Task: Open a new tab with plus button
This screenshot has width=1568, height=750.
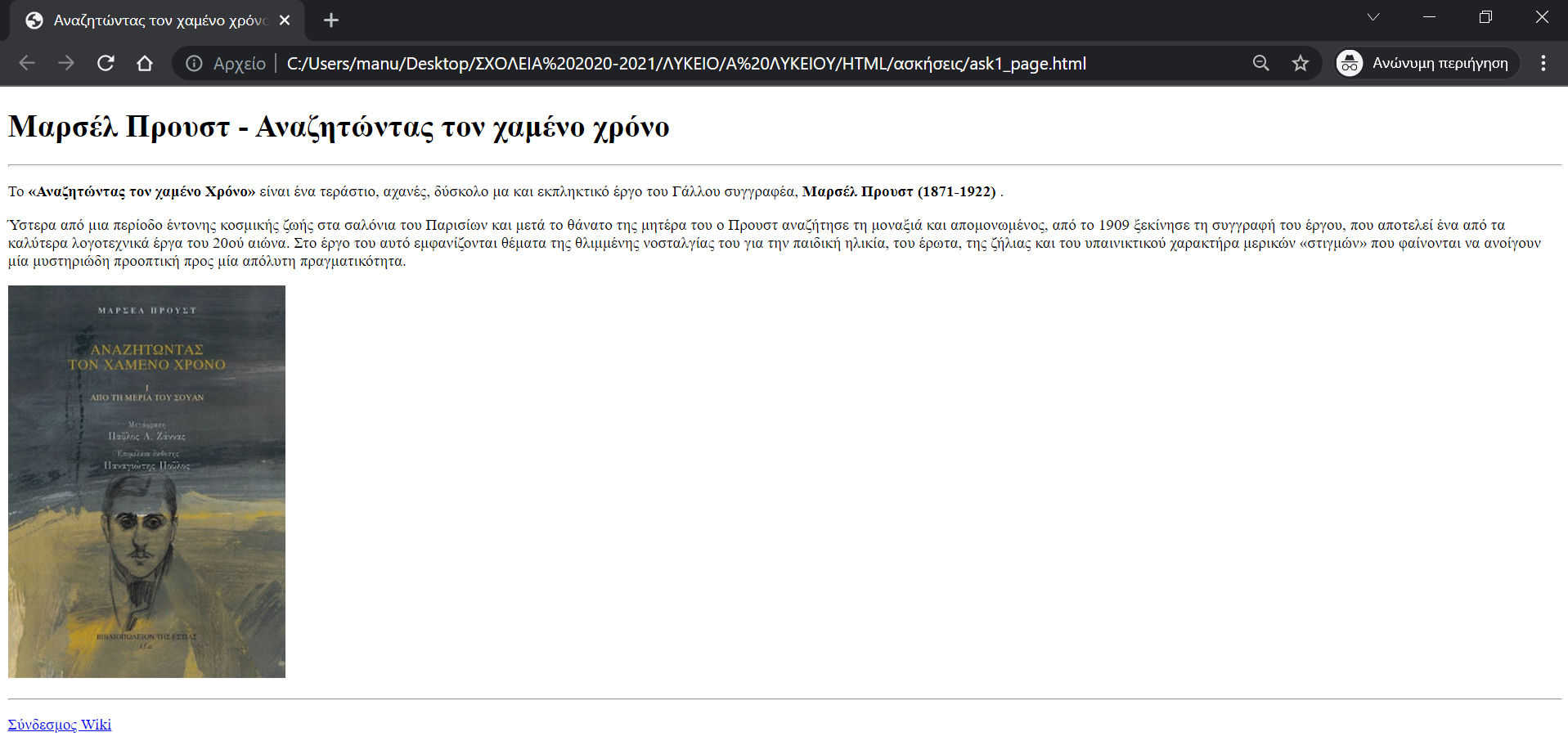Action: [331, 20]
